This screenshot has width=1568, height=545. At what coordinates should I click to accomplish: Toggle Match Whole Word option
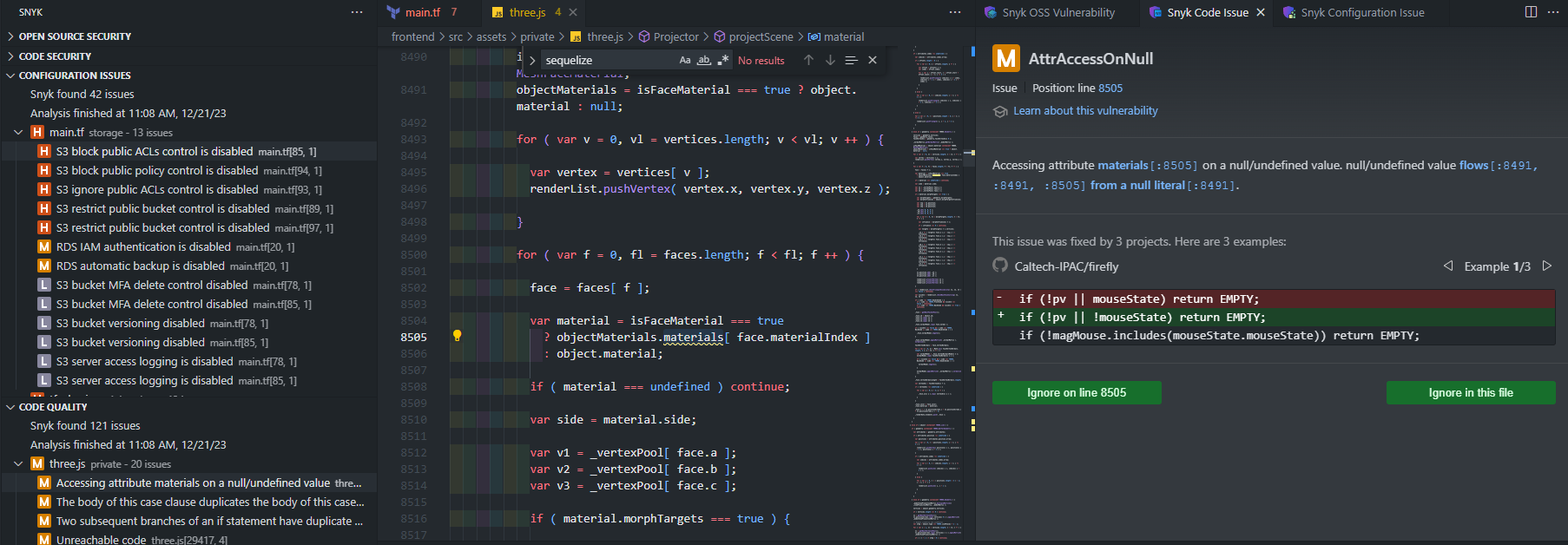704,60
